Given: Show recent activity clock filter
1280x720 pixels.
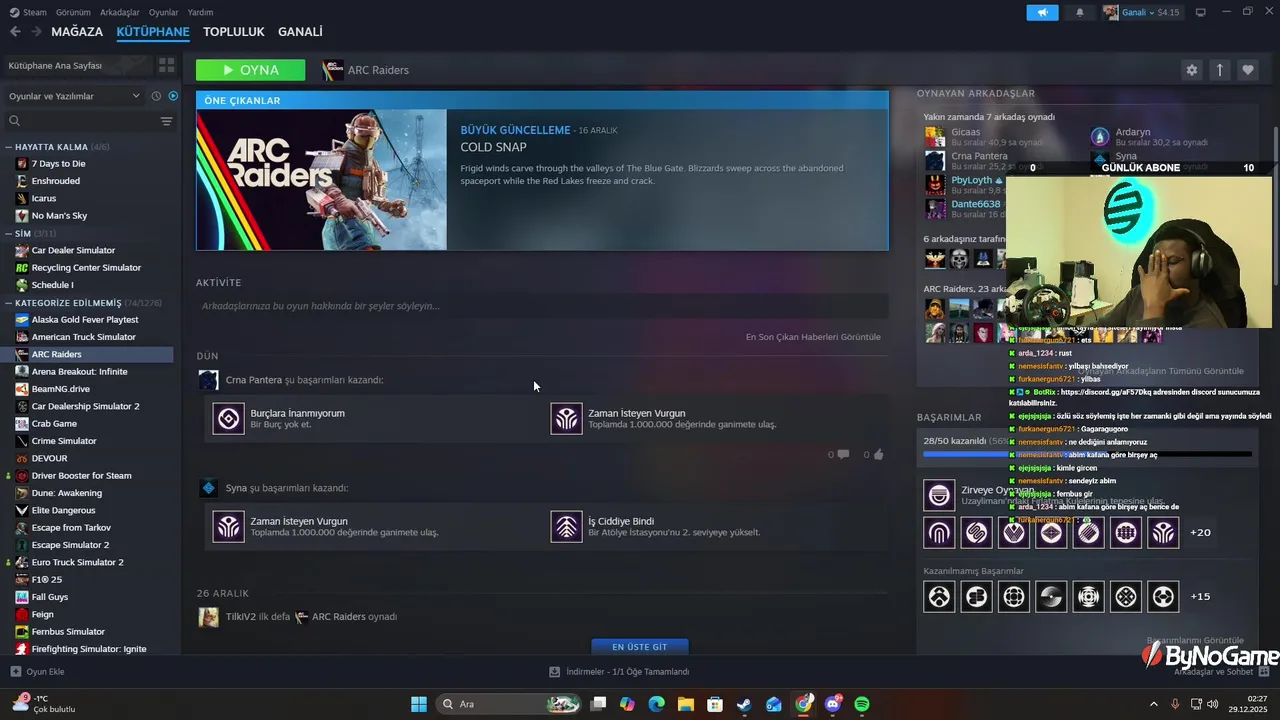Looking at the screenshot, I should [156, 96].
